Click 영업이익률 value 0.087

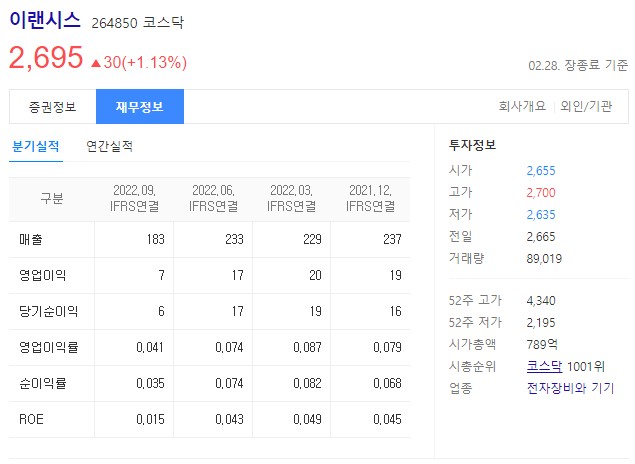click(307, 347)
